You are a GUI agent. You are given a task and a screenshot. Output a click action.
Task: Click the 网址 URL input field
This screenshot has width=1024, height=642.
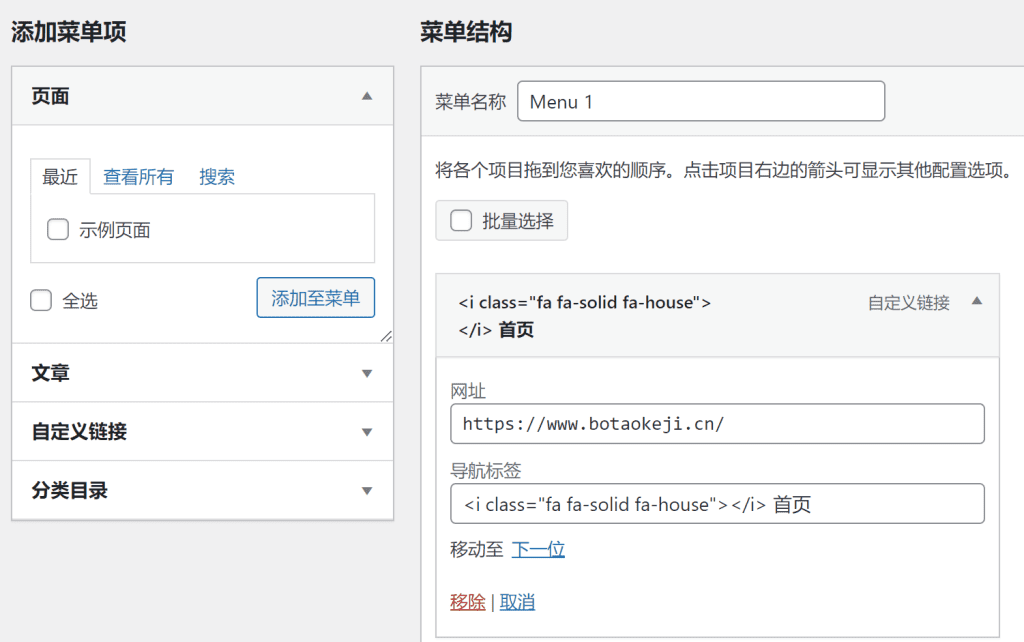pos(717,424)
